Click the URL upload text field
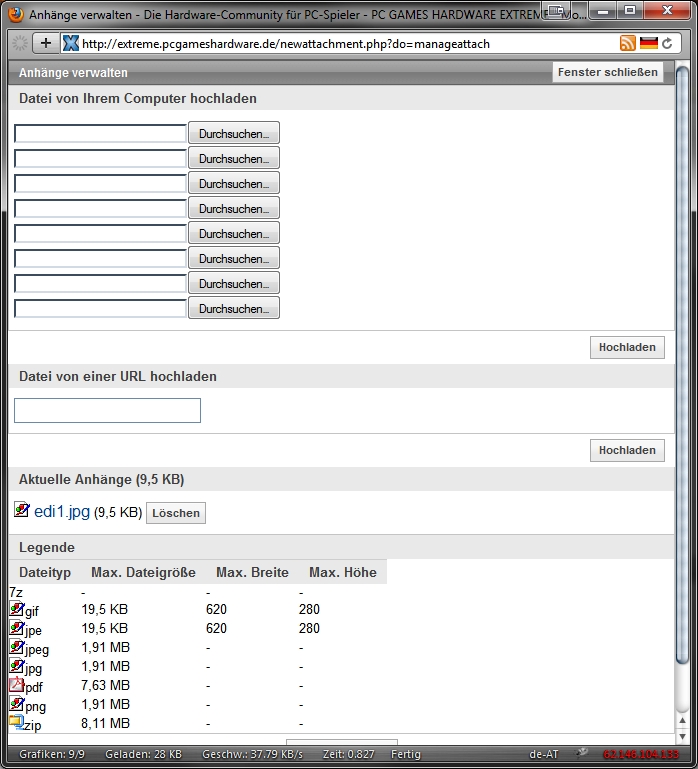698x769 pixels. coord(107,410)
